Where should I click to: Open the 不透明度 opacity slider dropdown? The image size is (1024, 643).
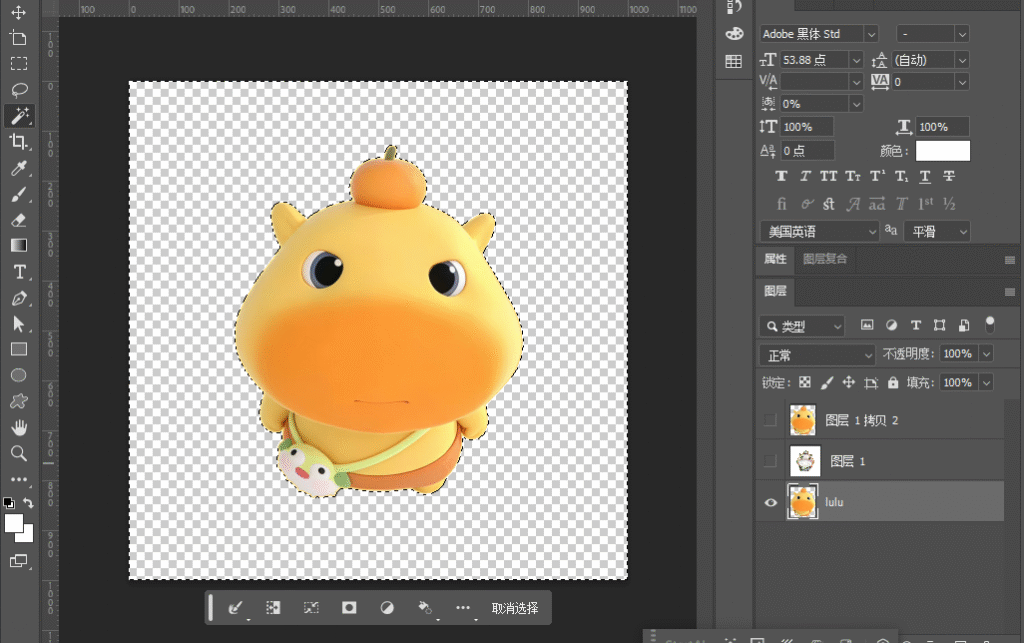pyautogui.click(x=987, y=354)
